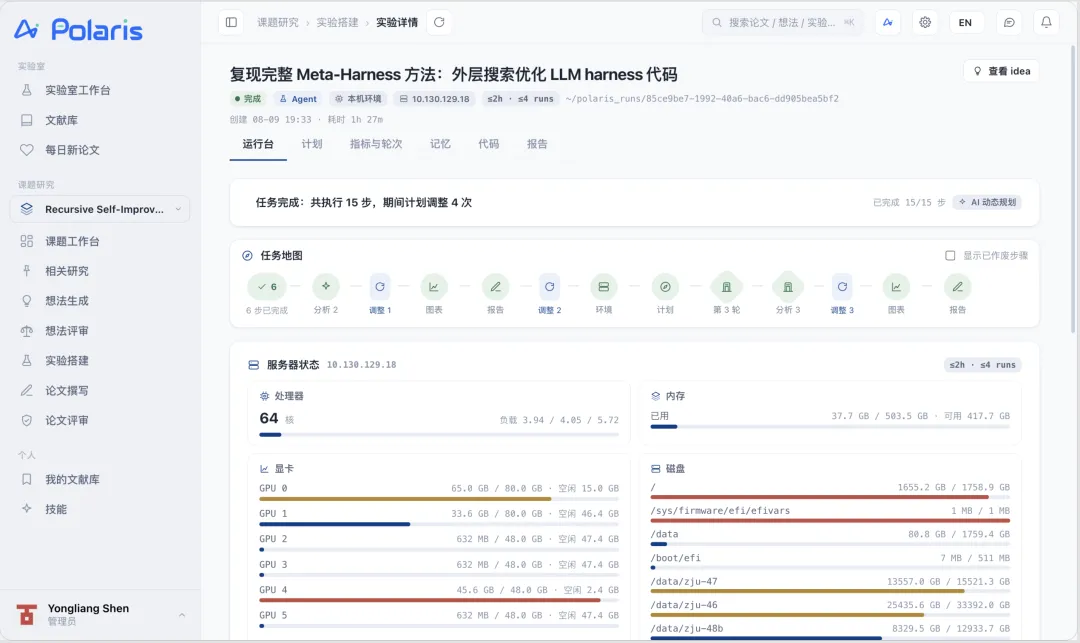Select the 第 3 轮 step node
The image size is (1080, 643).
(x=726, y=287)
